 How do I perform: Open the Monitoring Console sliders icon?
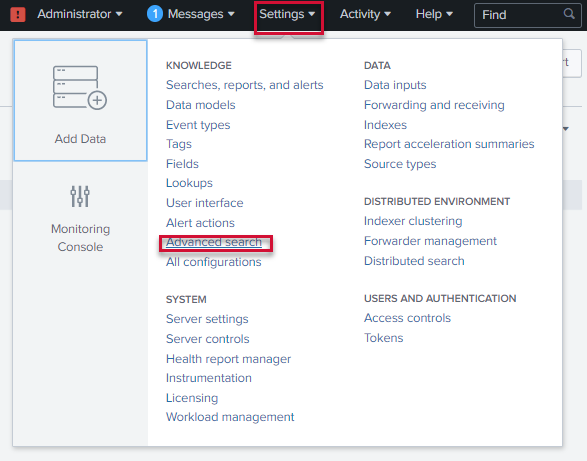80,196
